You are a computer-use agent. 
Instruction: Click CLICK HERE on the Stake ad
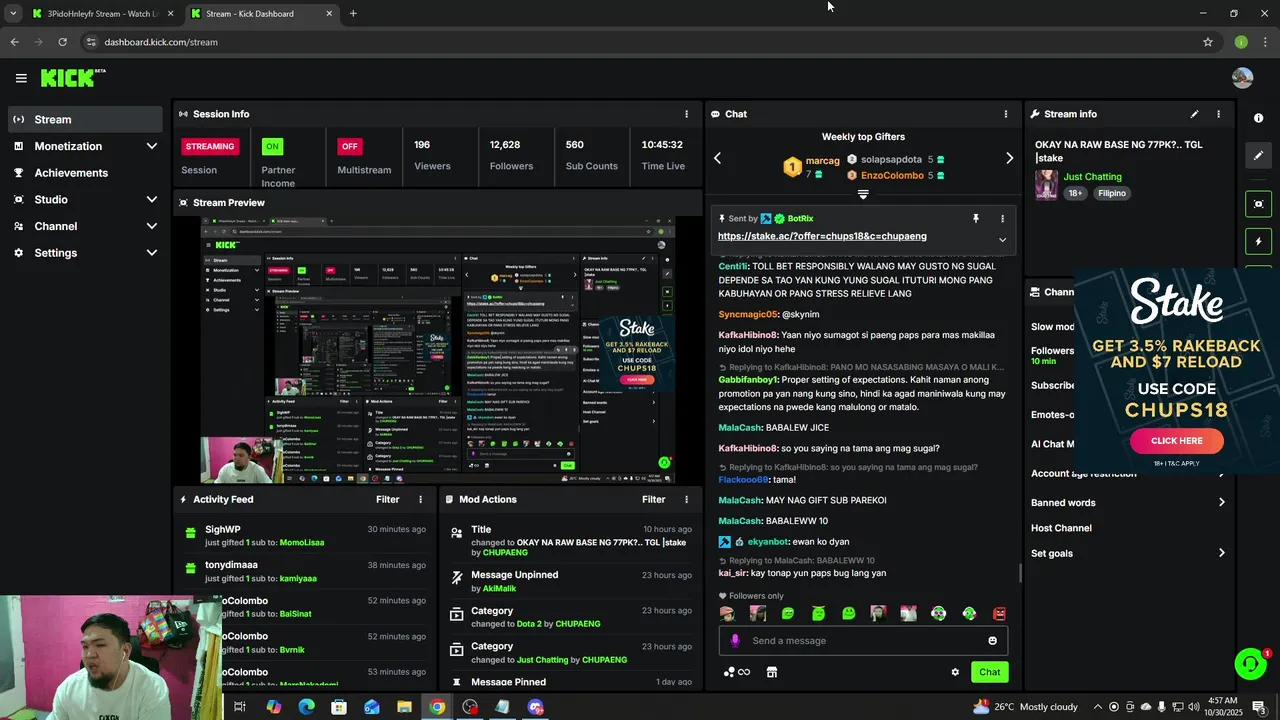[x=1176, y=441]
